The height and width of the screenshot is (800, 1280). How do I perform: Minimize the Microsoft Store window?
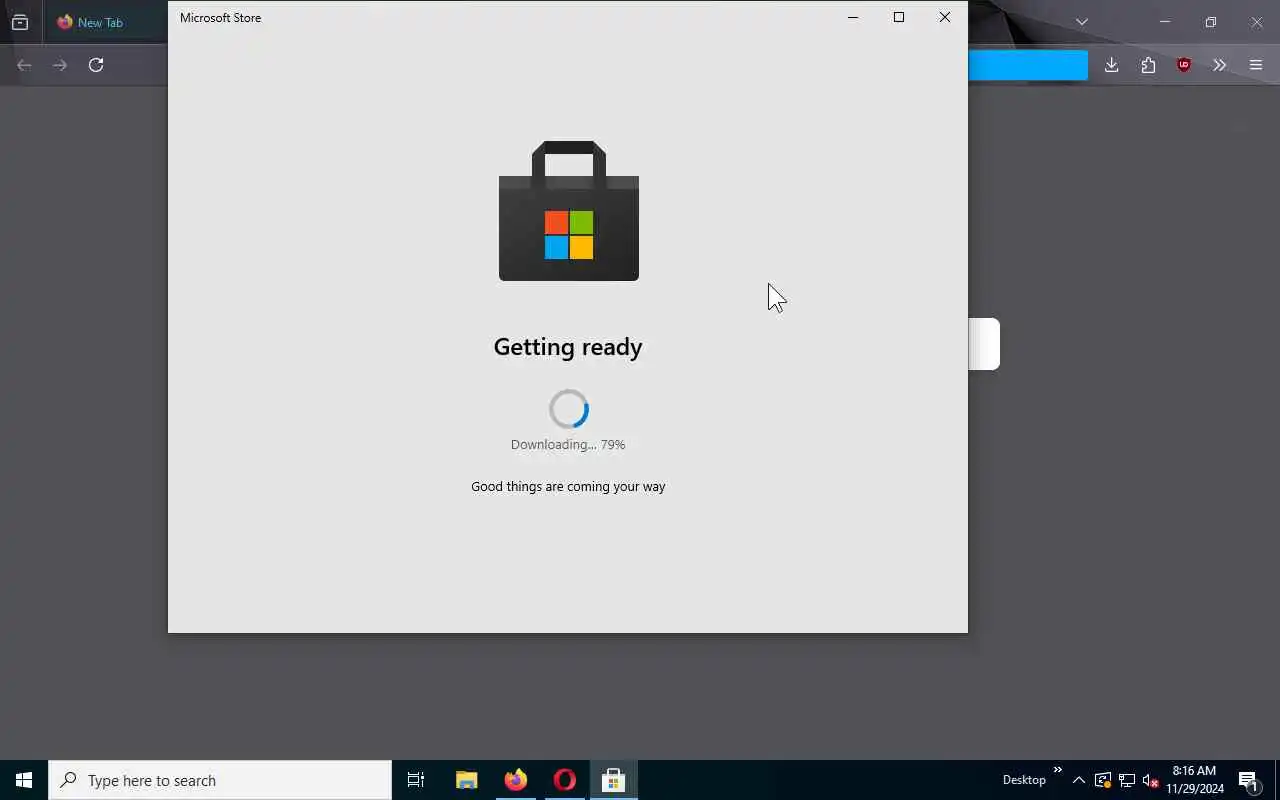pyautogui.click(x=853, y=17)
